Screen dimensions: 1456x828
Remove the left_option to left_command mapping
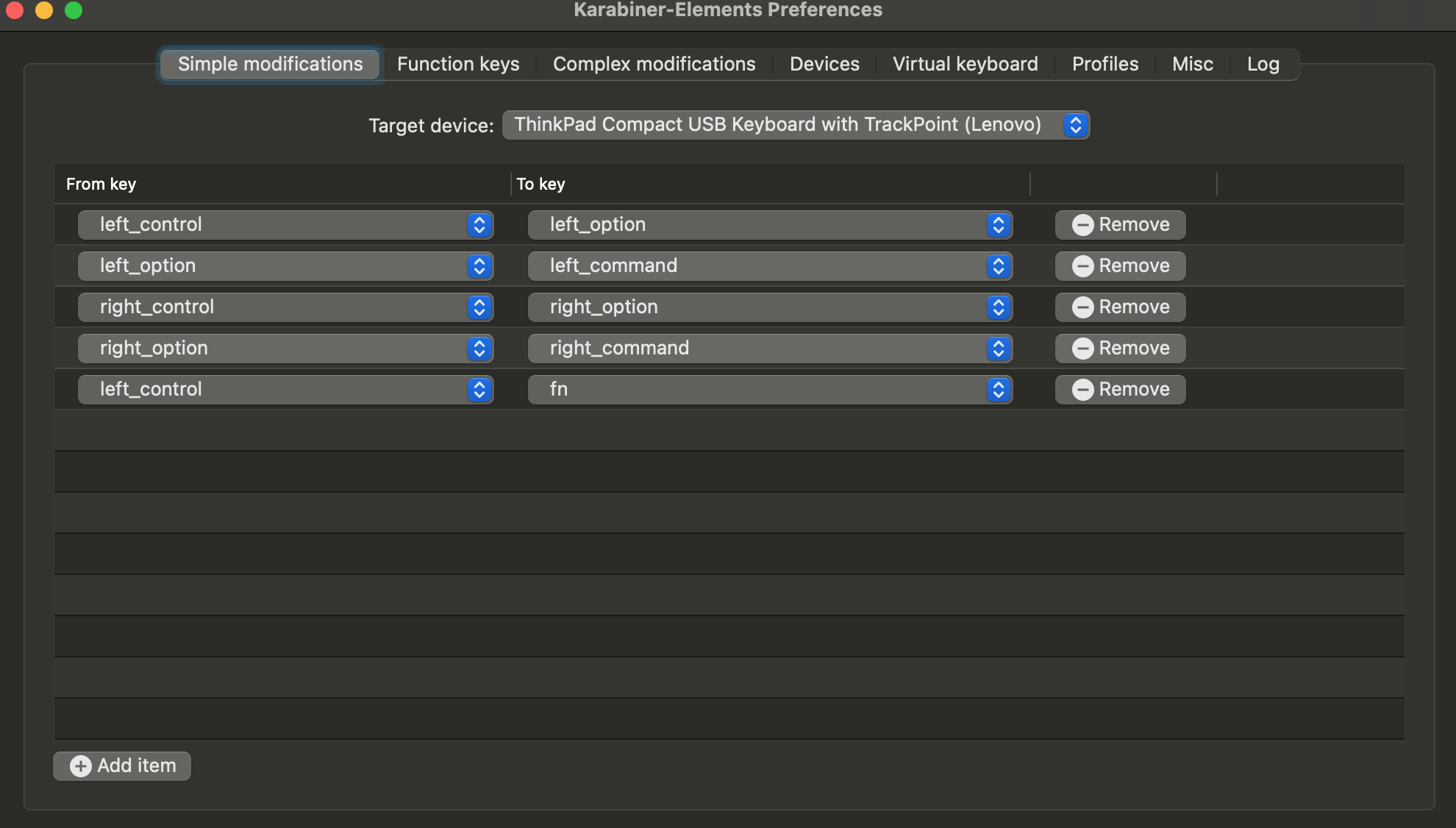pyautogui.click(x=1120, y=266)
